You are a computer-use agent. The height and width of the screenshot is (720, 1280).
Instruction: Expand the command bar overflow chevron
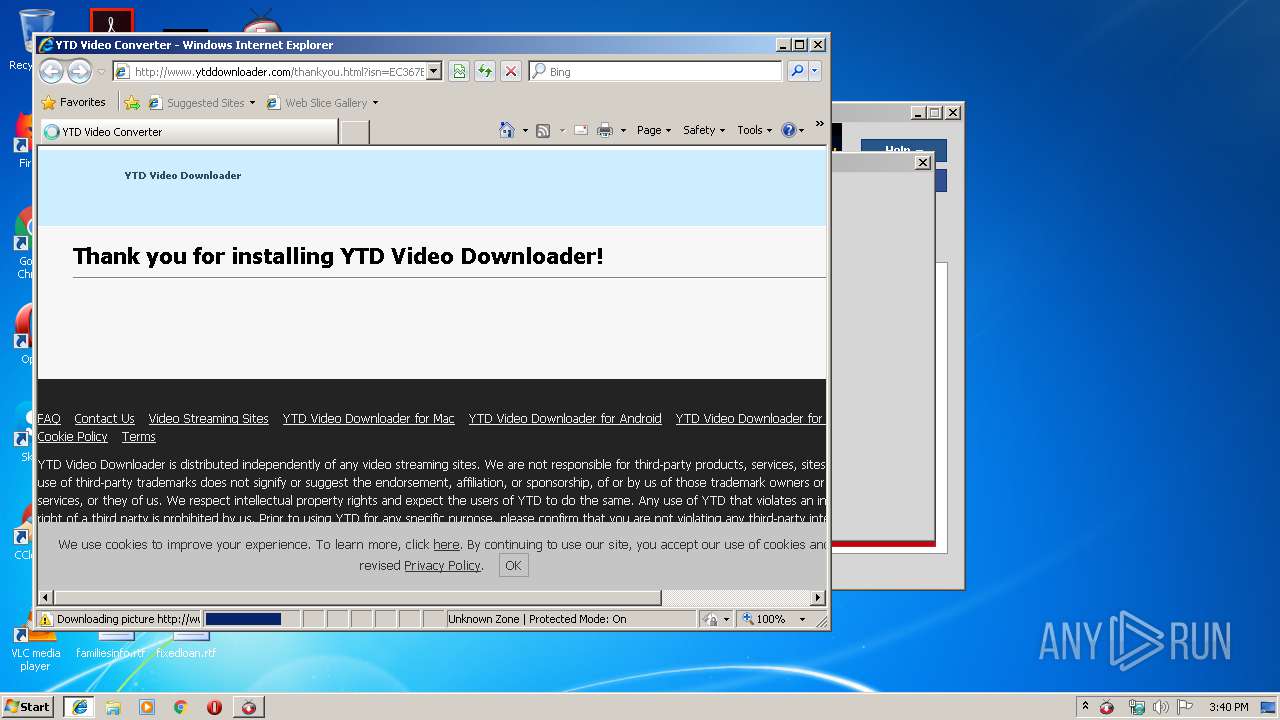819,124
